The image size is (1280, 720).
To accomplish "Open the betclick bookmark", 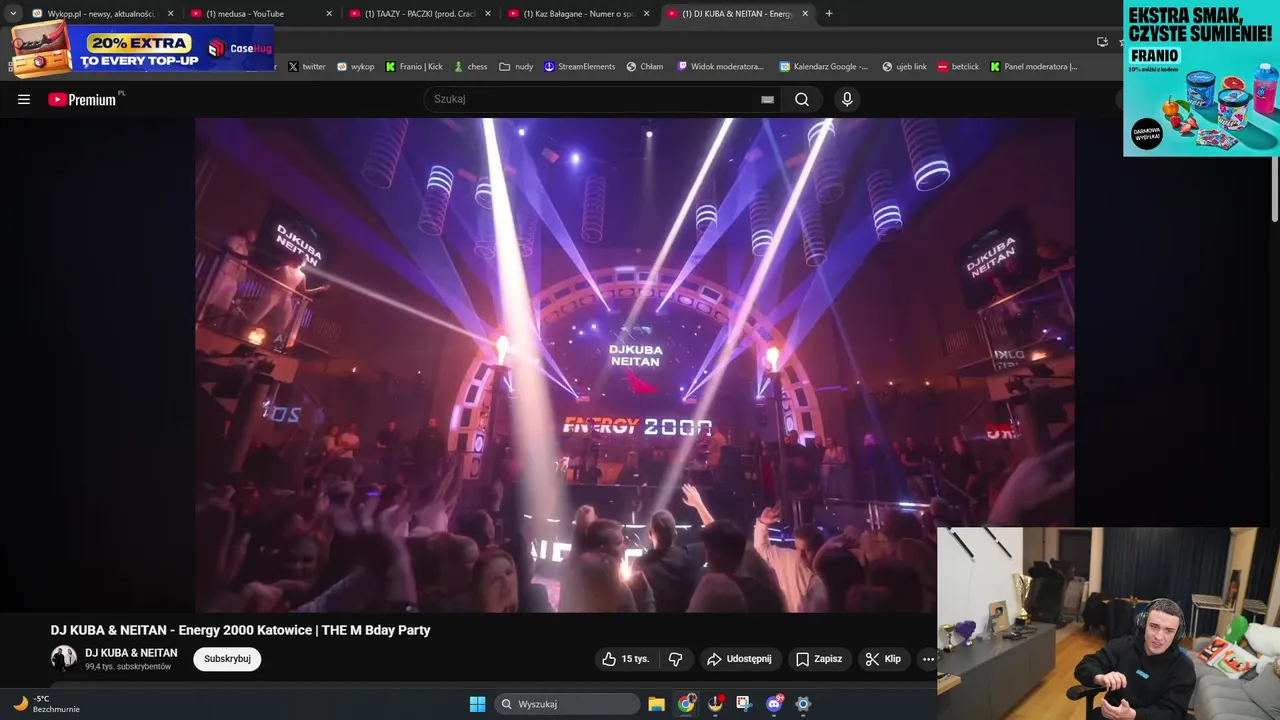I will tap(958, 67).
